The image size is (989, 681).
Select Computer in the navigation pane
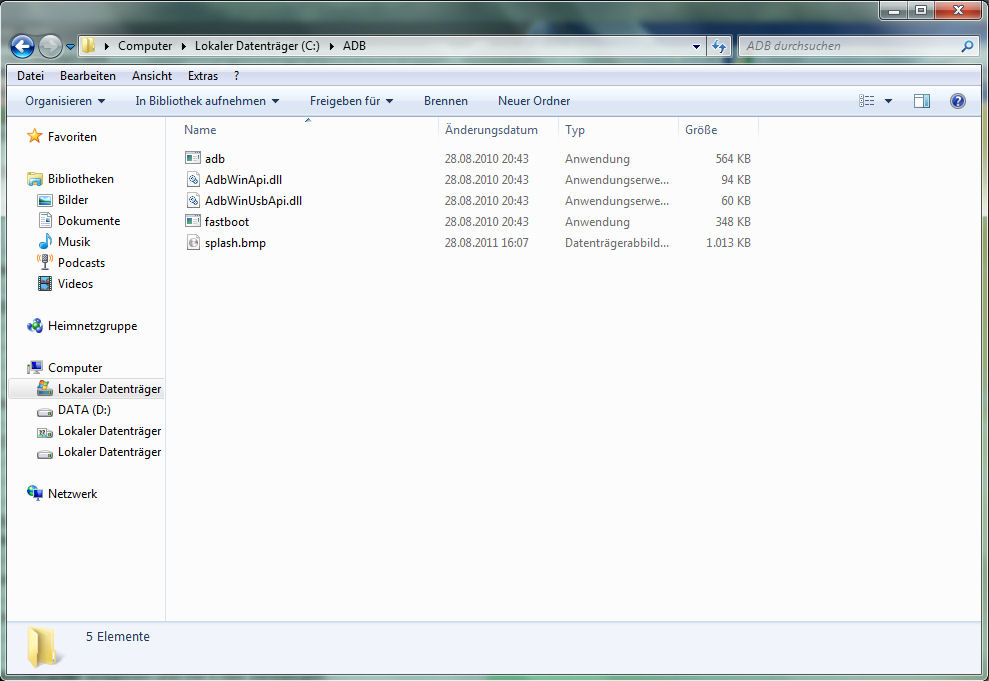[75, 368]
